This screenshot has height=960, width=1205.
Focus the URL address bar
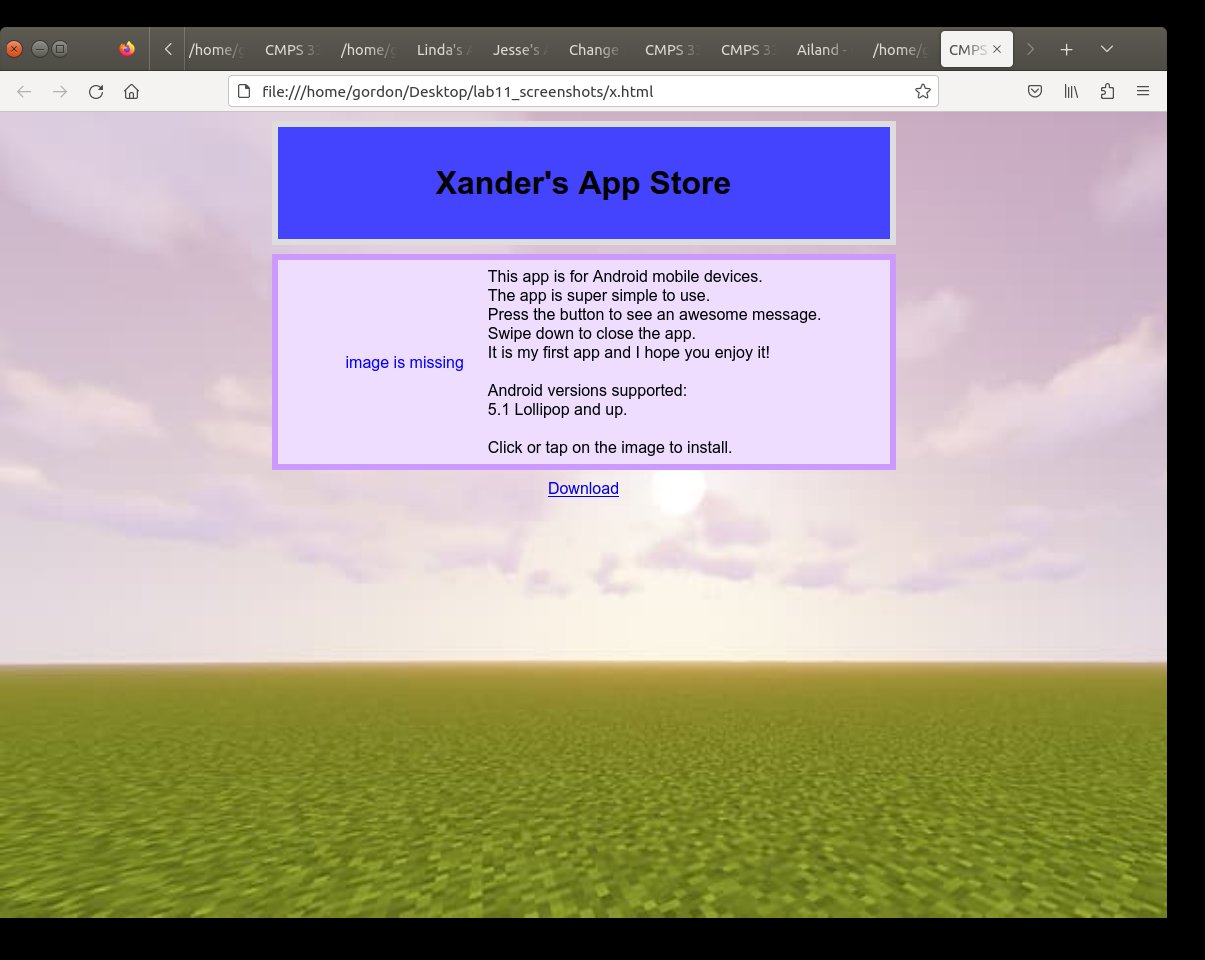click(x=580, y=92)
